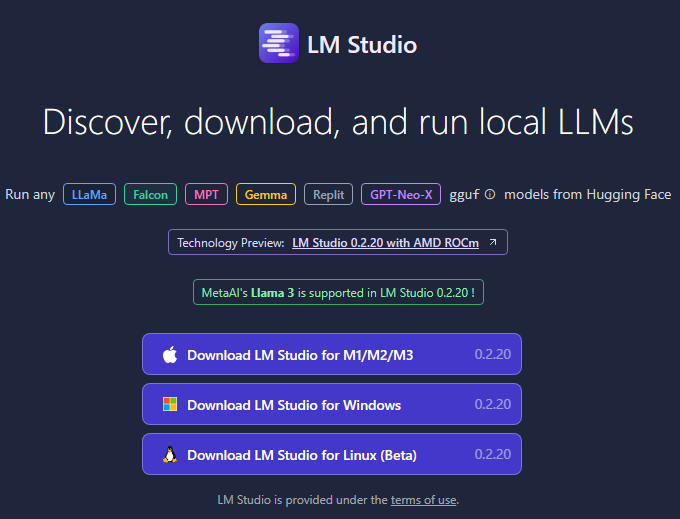Click the Llama 3 supported announcement banner

pyautogui.click(x=338, y=292)
